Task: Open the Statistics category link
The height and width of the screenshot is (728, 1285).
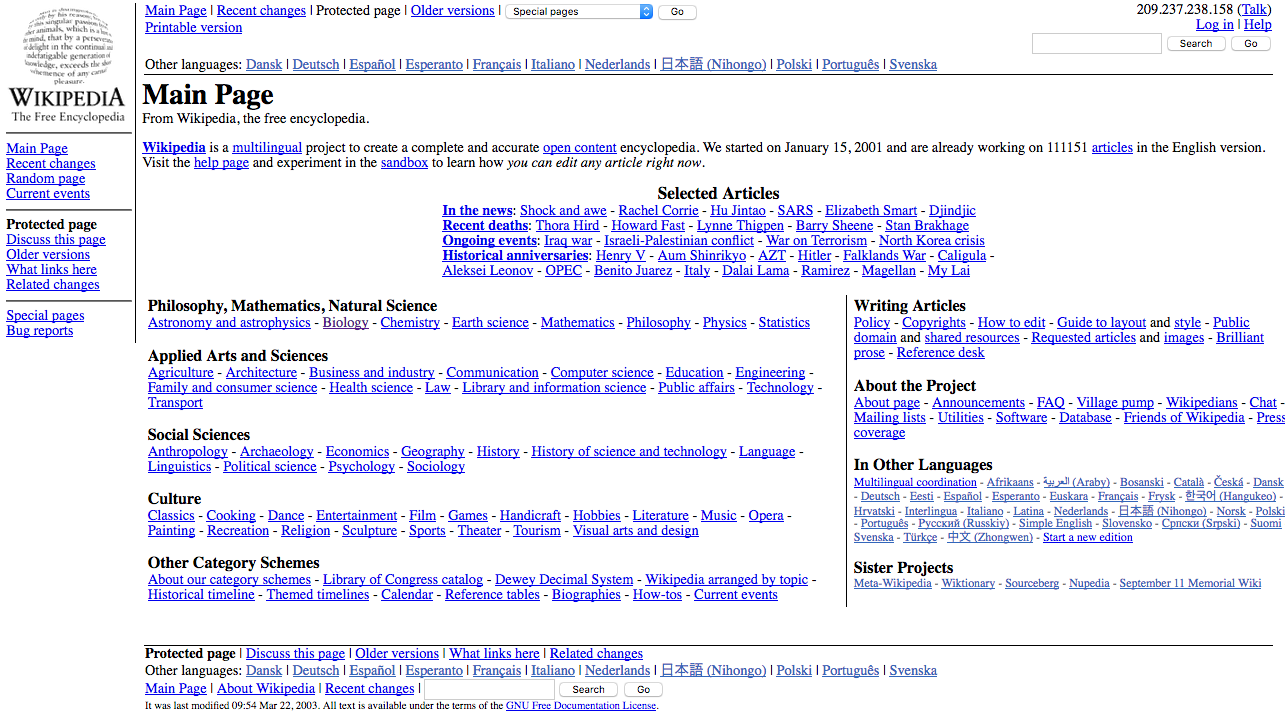Action: (x=784, y=322)
